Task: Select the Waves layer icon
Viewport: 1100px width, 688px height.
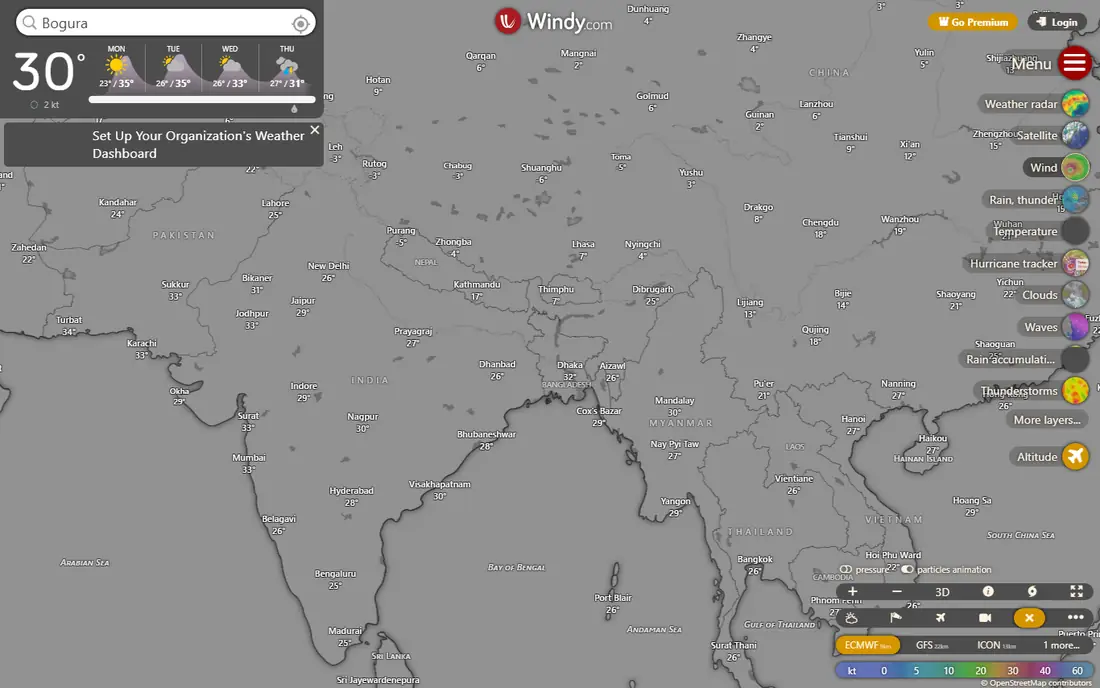Action: [1075, 327]
